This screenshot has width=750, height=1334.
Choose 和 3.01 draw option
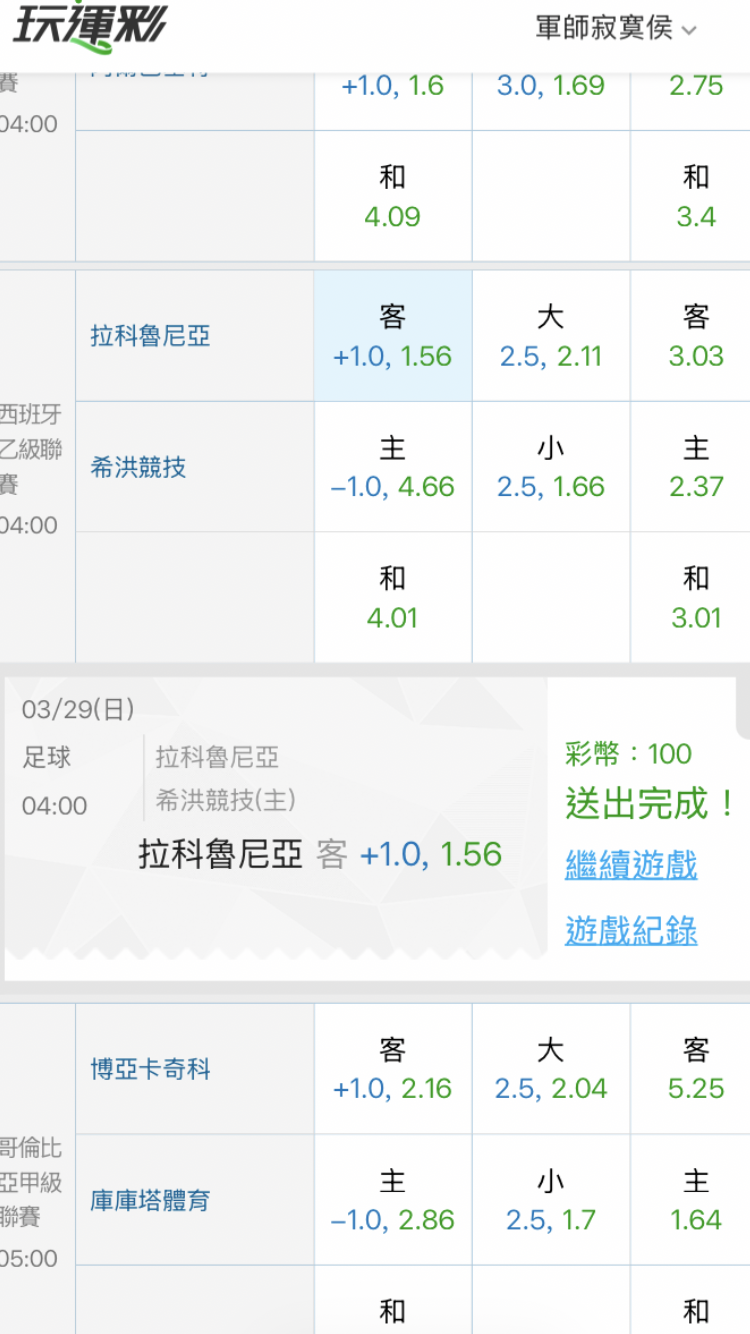(x=695, y=597)
